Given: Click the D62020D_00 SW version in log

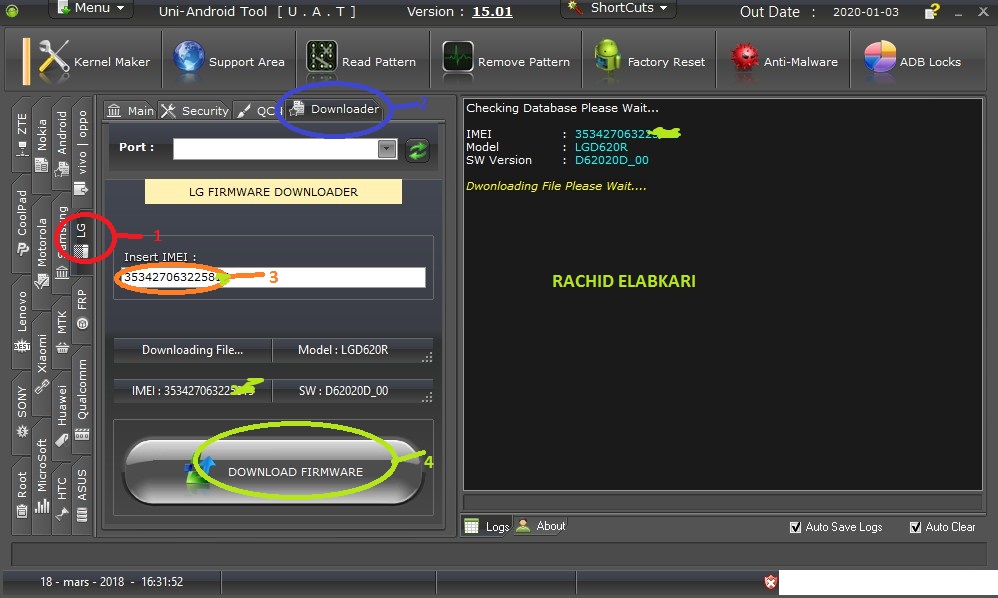Looking at the screenshot, I should (x=612, y=160).
